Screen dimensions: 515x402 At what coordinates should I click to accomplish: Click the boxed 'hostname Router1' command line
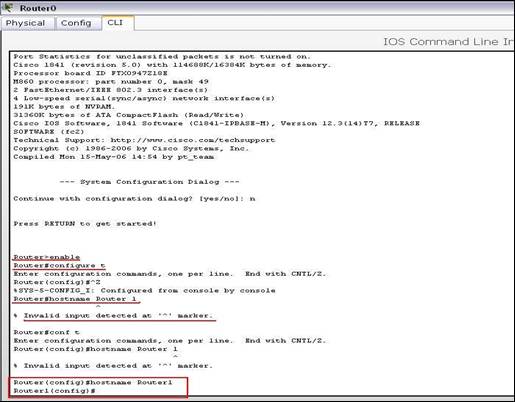93,382
